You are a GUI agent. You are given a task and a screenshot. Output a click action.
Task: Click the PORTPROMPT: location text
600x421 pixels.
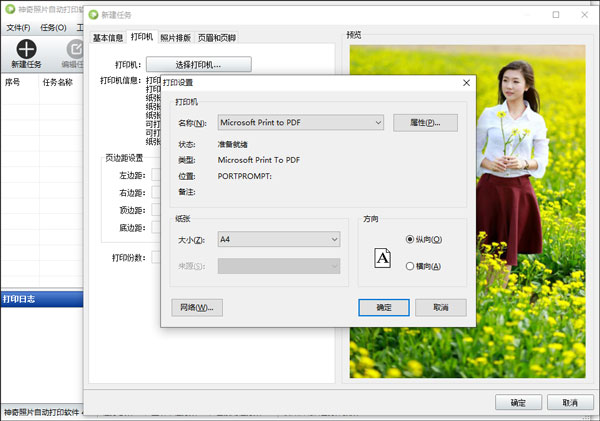[x=245, y=176]
